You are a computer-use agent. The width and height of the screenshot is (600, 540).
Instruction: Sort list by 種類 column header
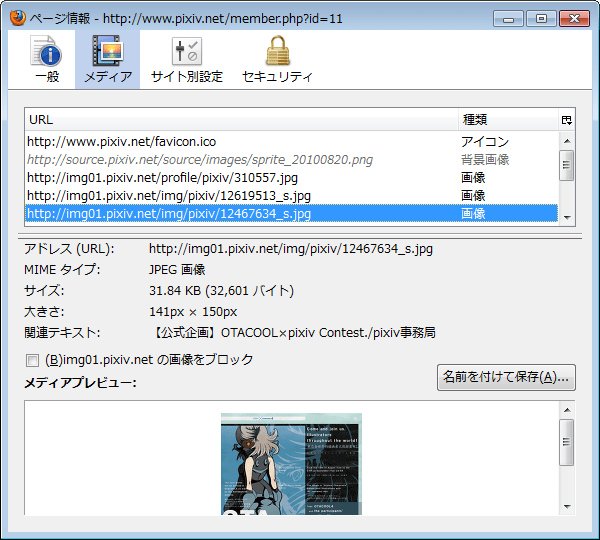(x=508, y=120)
